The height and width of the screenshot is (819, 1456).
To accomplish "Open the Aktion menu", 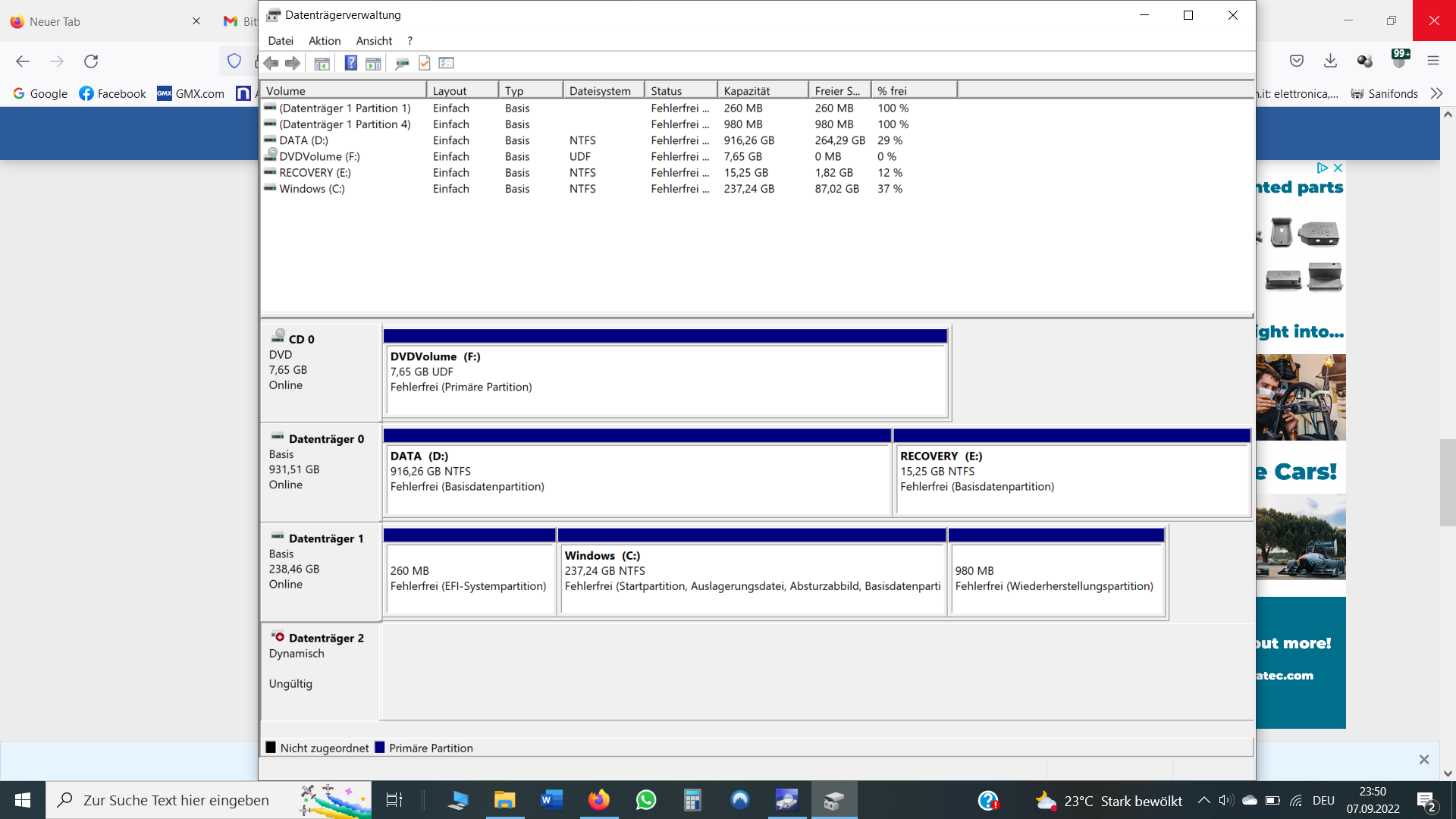I will 324,41.
